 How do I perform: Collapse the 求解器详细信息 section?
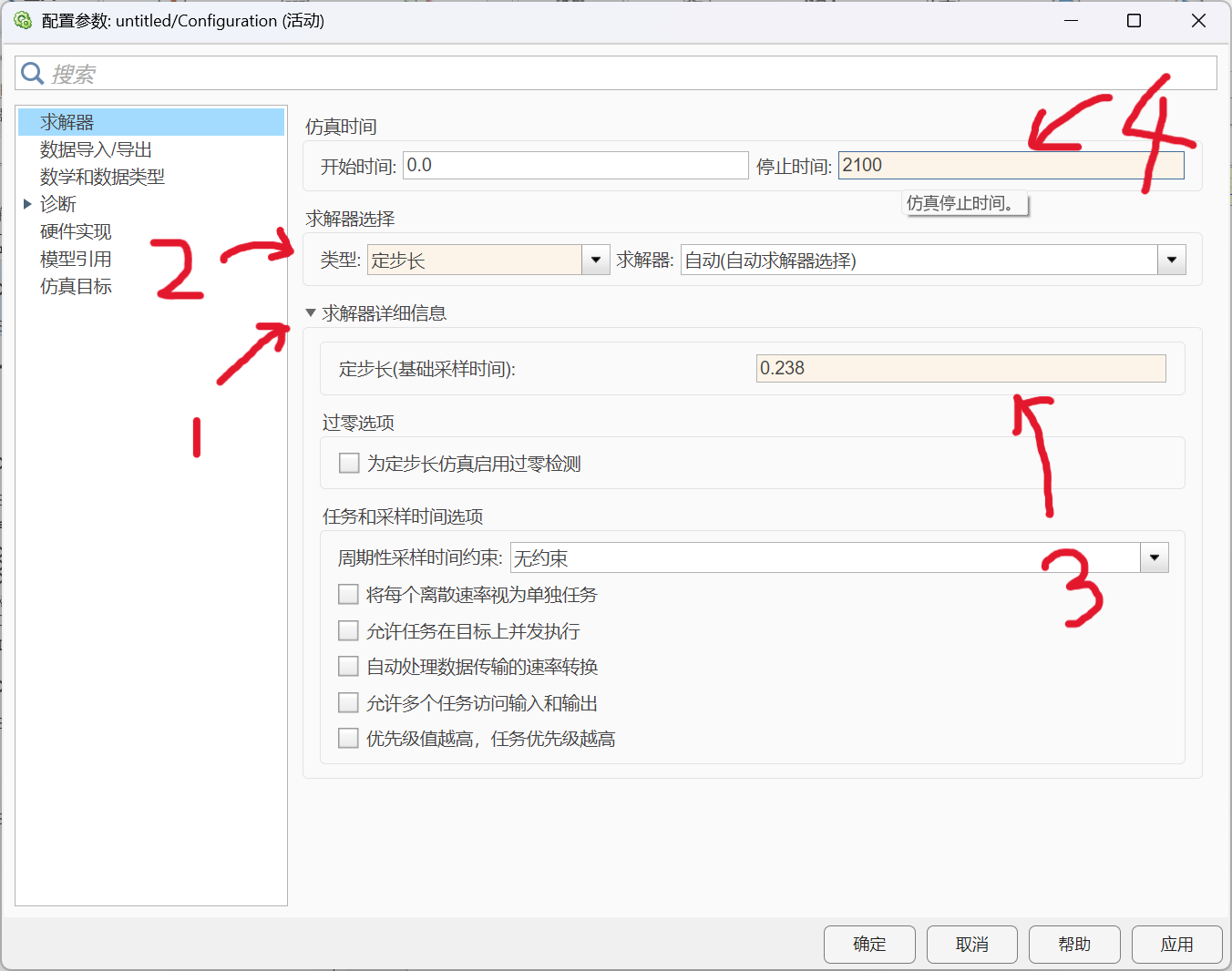[x=310, y=312]
